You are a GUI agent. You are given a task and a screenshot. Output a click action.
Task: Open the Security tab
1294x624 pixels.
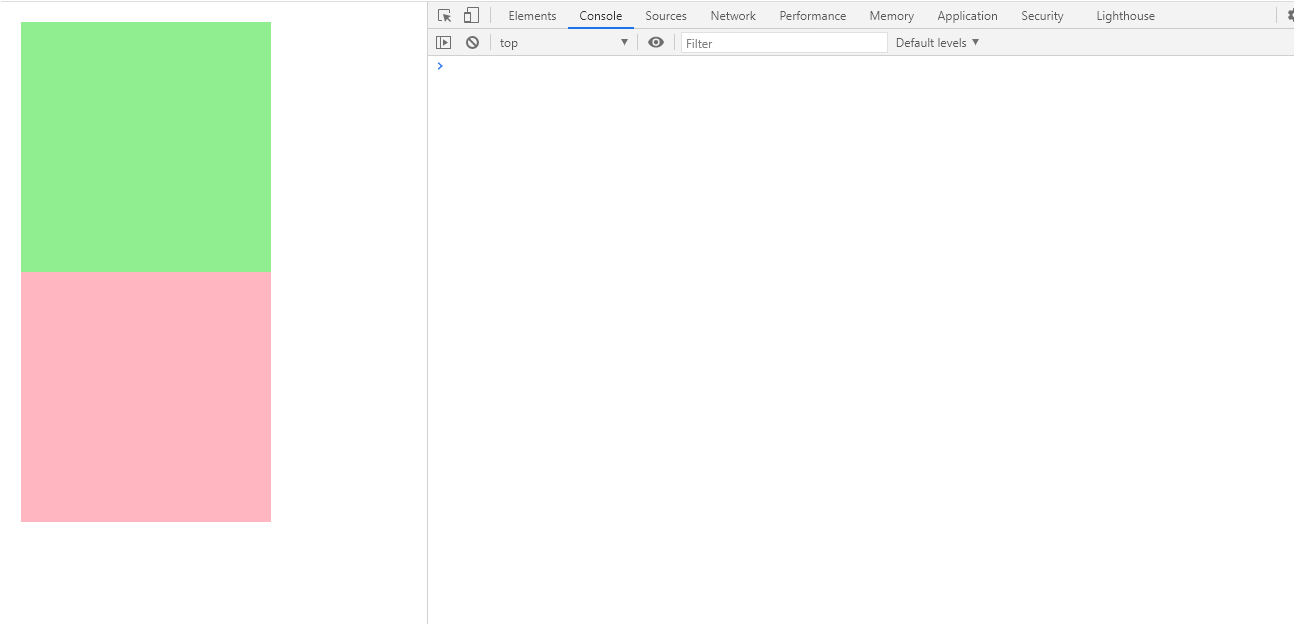(x=1042, y=16)
